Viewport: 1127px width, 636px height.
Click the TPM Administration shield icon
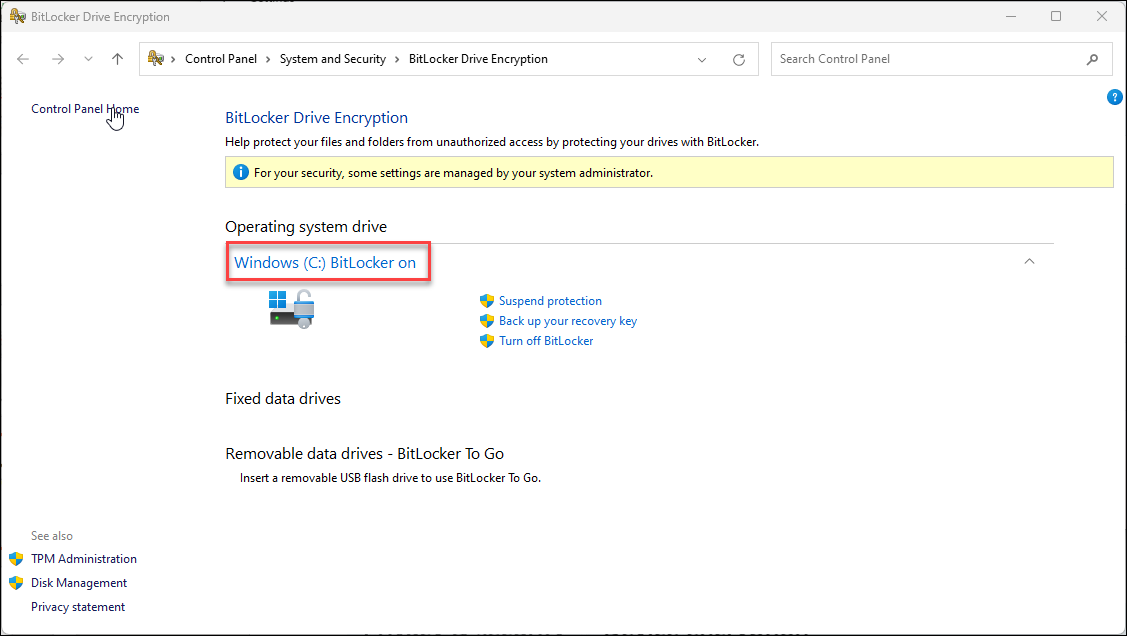click(x=16, y=558)
